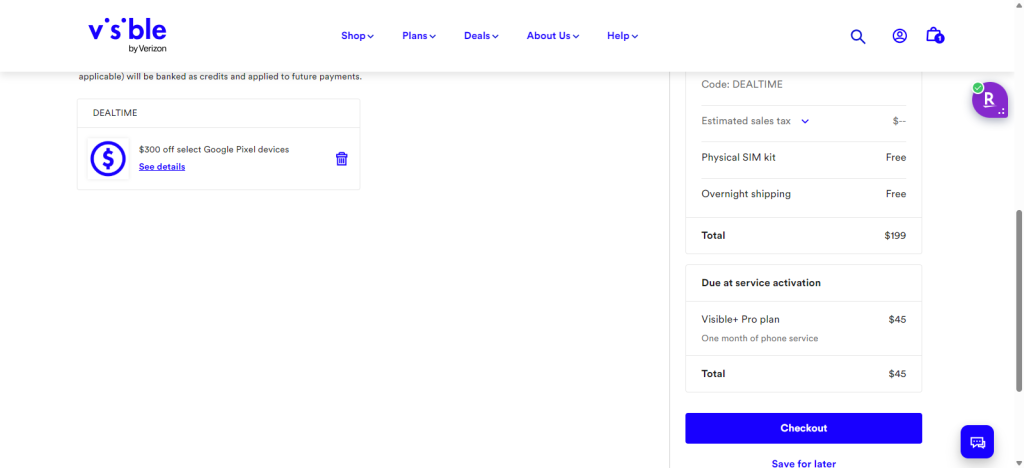The width and height of the screenshot is (1024, 468).
Task: Expand the About Us menu
Action: pyautogui.click(x=552, y=36)
